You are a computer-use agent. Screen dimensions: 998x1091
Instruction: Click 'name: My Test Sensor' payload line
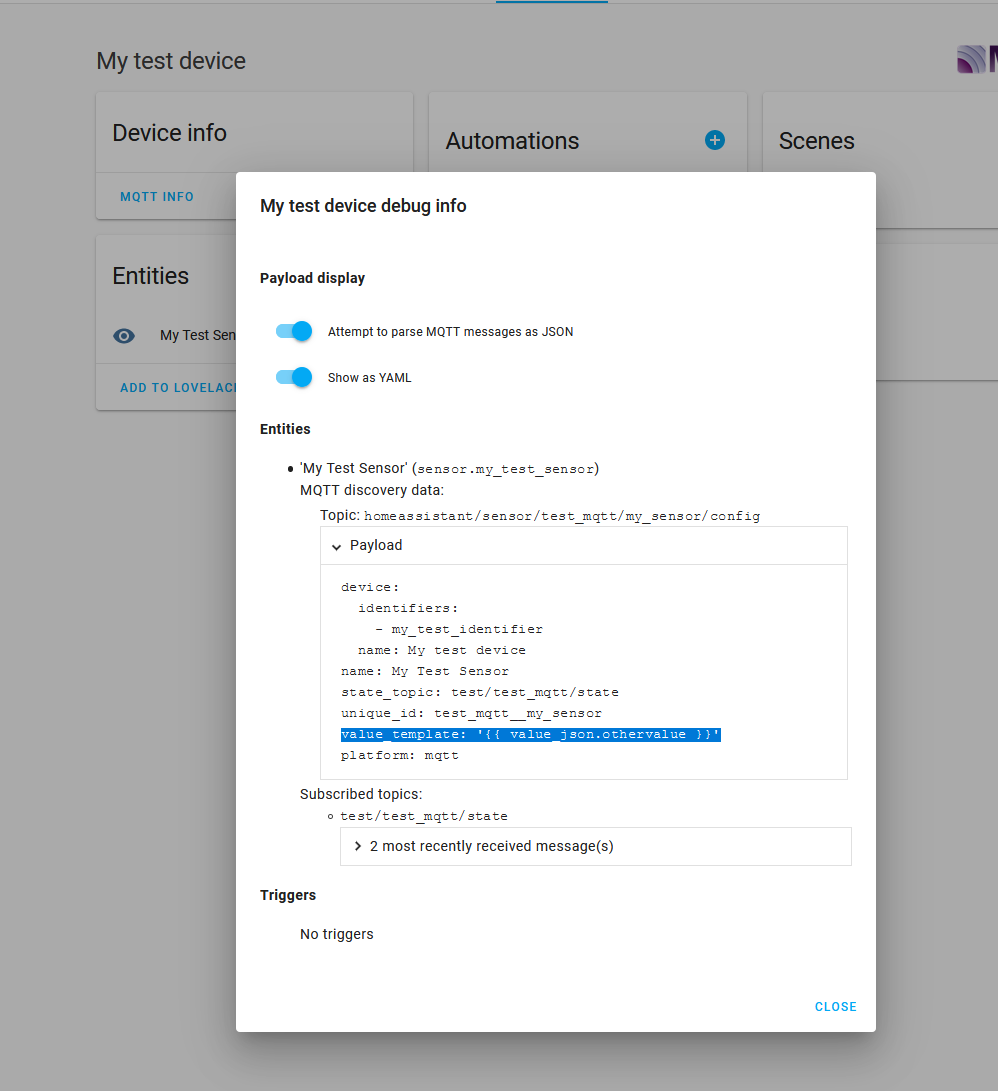click(425, 671)
